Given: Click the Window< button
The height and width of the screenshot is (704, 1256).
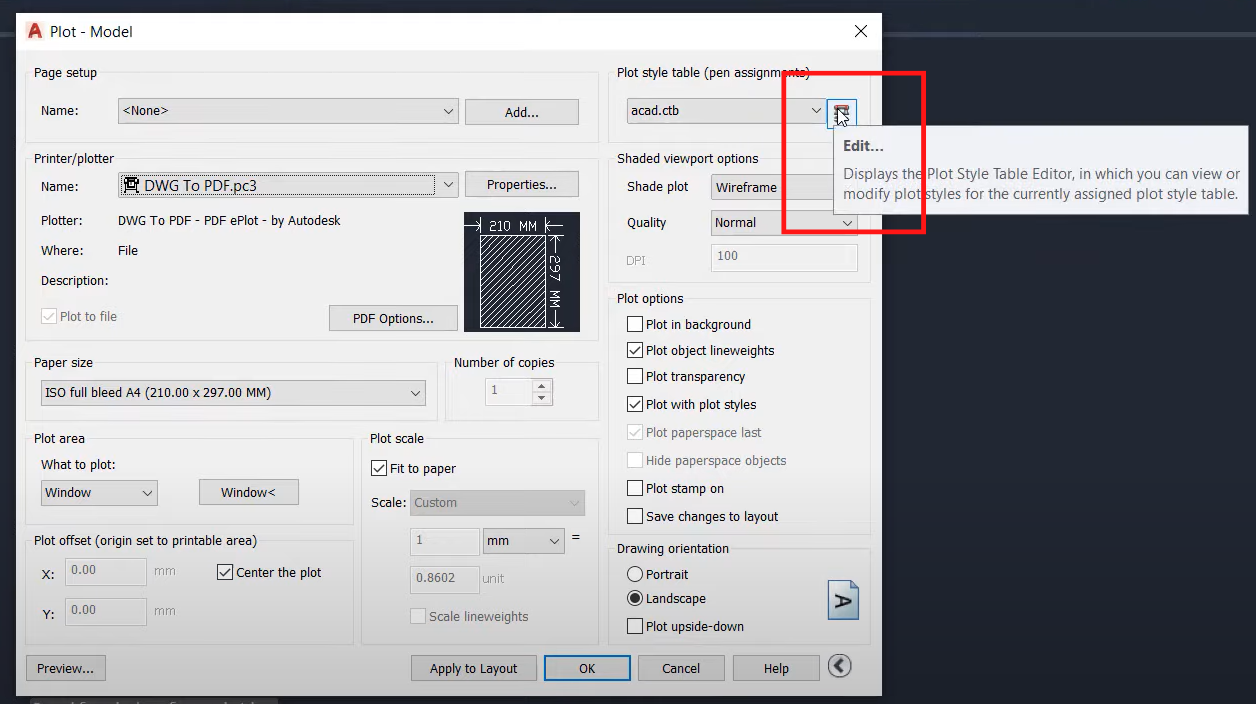Looking at the screenshot, I should tap(248, 492).
